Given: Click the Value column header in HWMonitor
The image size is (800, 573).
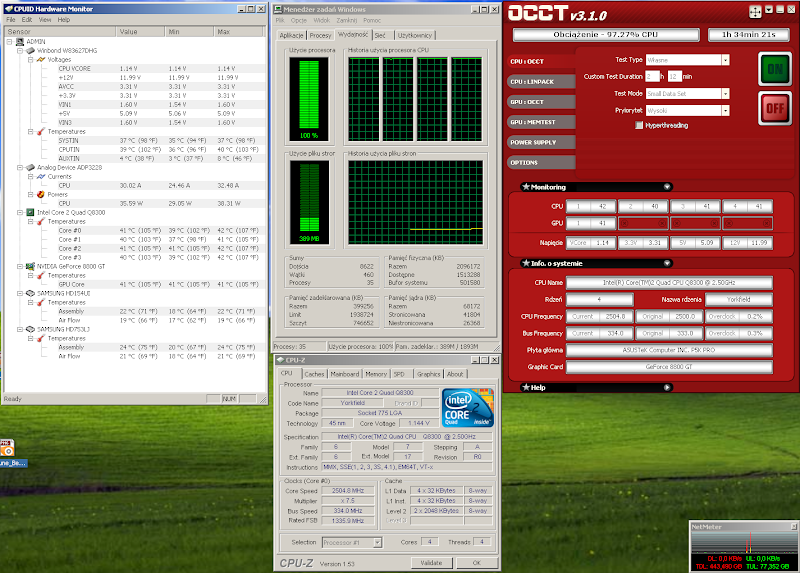Looking at the screenshot, I should click(x=140, y=32).
